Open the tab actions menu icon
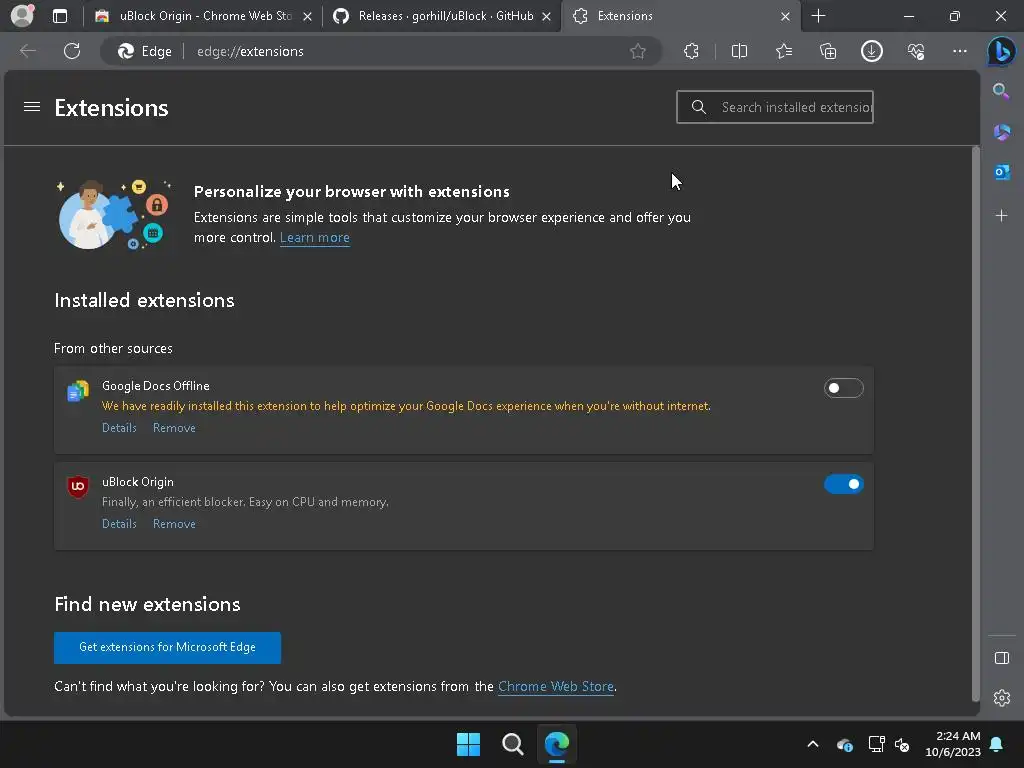This screenshot has width=1024, height=768. (x=59, y=16)
